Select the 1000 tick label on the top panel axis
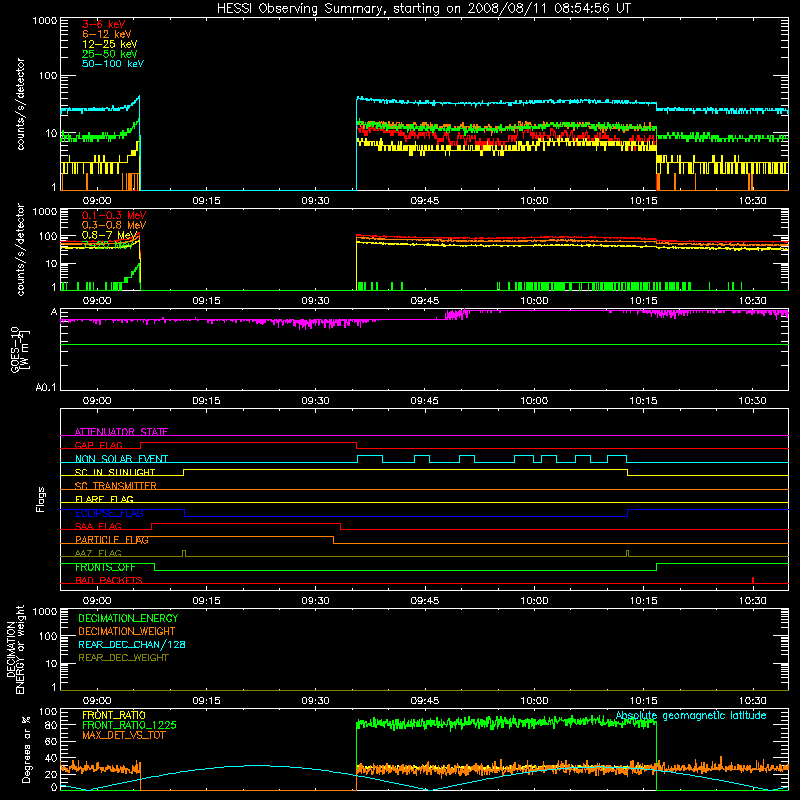Image resolution: width=800 pixels, height=800 pixels. tap(45, 21)
